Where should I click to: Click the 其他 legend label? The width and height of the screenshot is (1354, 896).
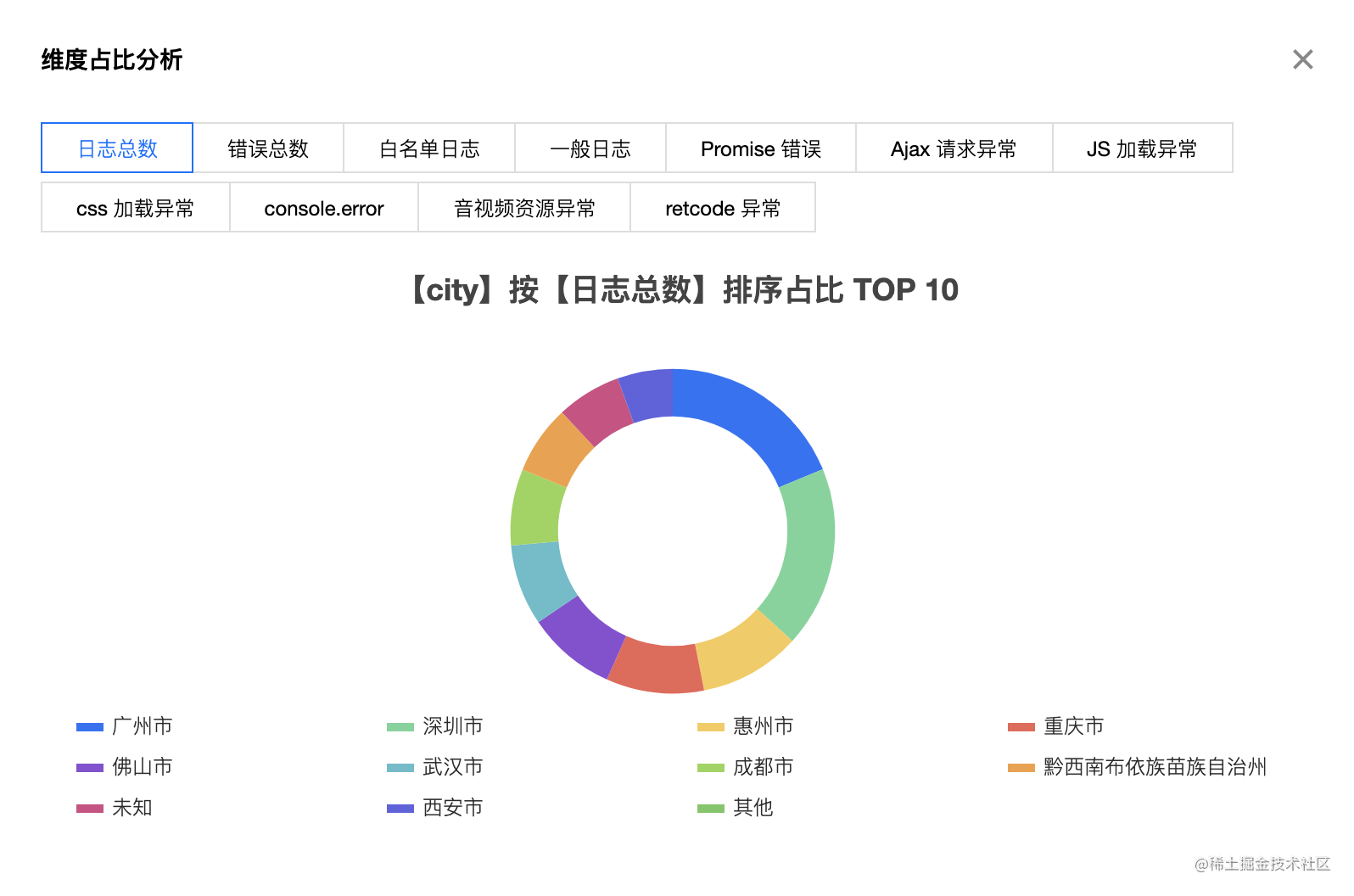pyautogui.click(x=753, y=808)
